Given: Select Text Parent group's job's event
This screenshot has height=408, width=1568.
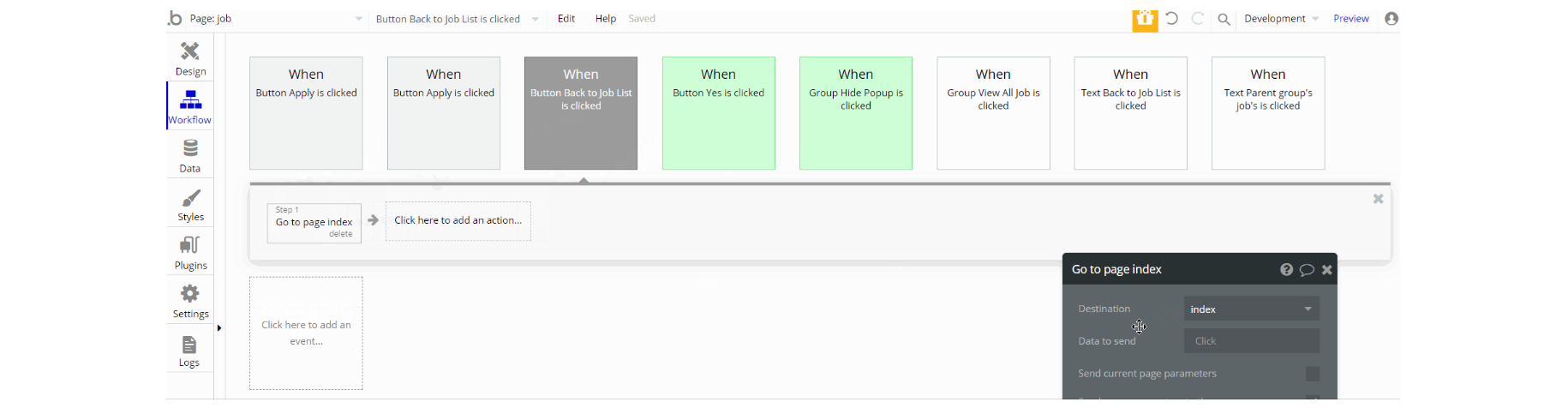Looking at the screenshot, I should tap(1268, 113).
